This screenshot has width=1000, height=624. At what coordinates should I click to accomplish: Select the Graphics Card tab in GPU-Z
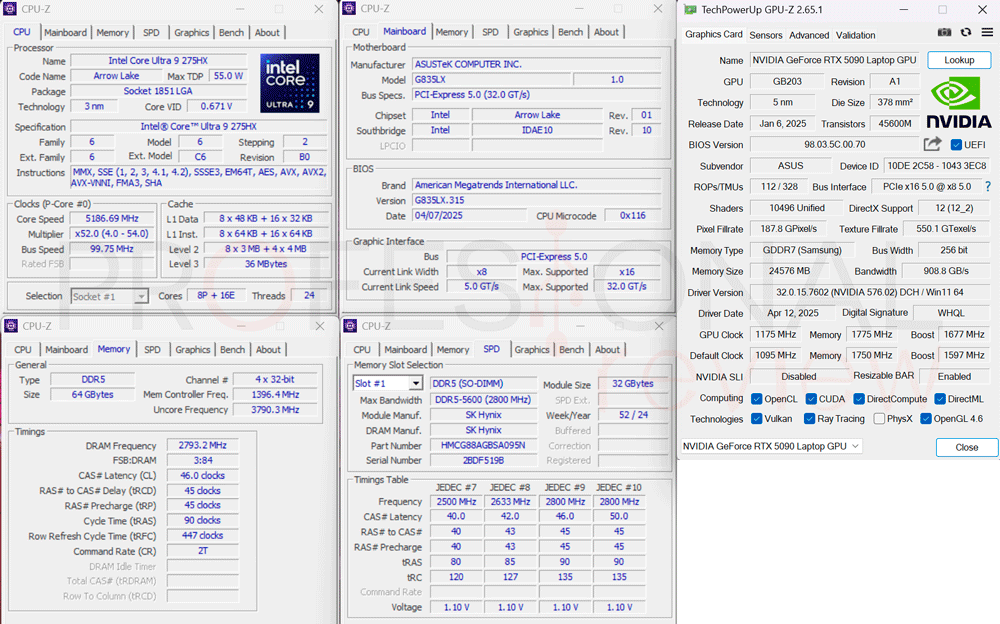pyautogui.click(x=714, y=34)
